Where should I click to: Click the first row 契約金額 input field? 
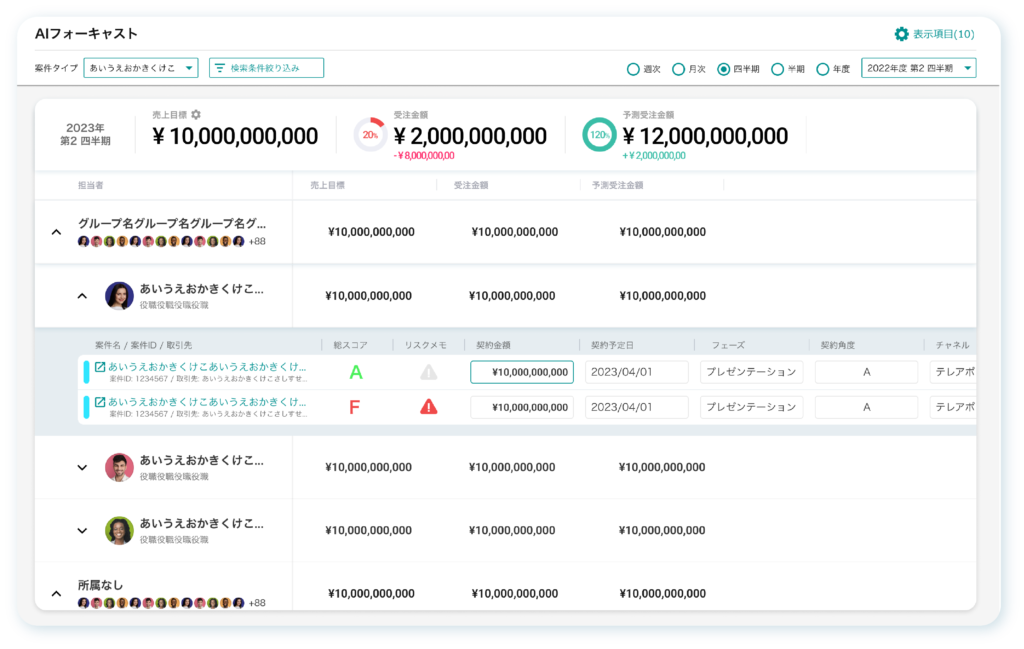pos(522,372)
